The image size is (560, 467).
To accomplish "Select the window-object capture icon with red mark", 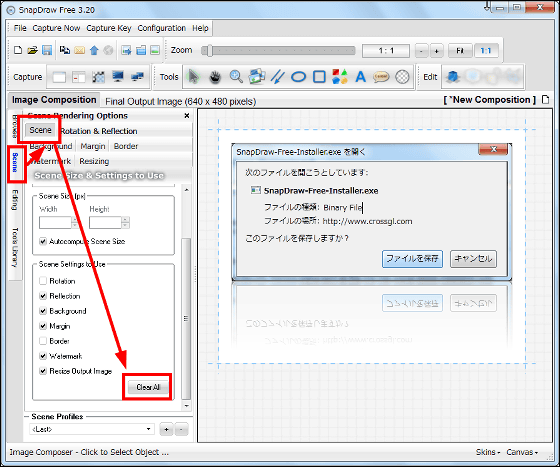I will click(79, 77).
